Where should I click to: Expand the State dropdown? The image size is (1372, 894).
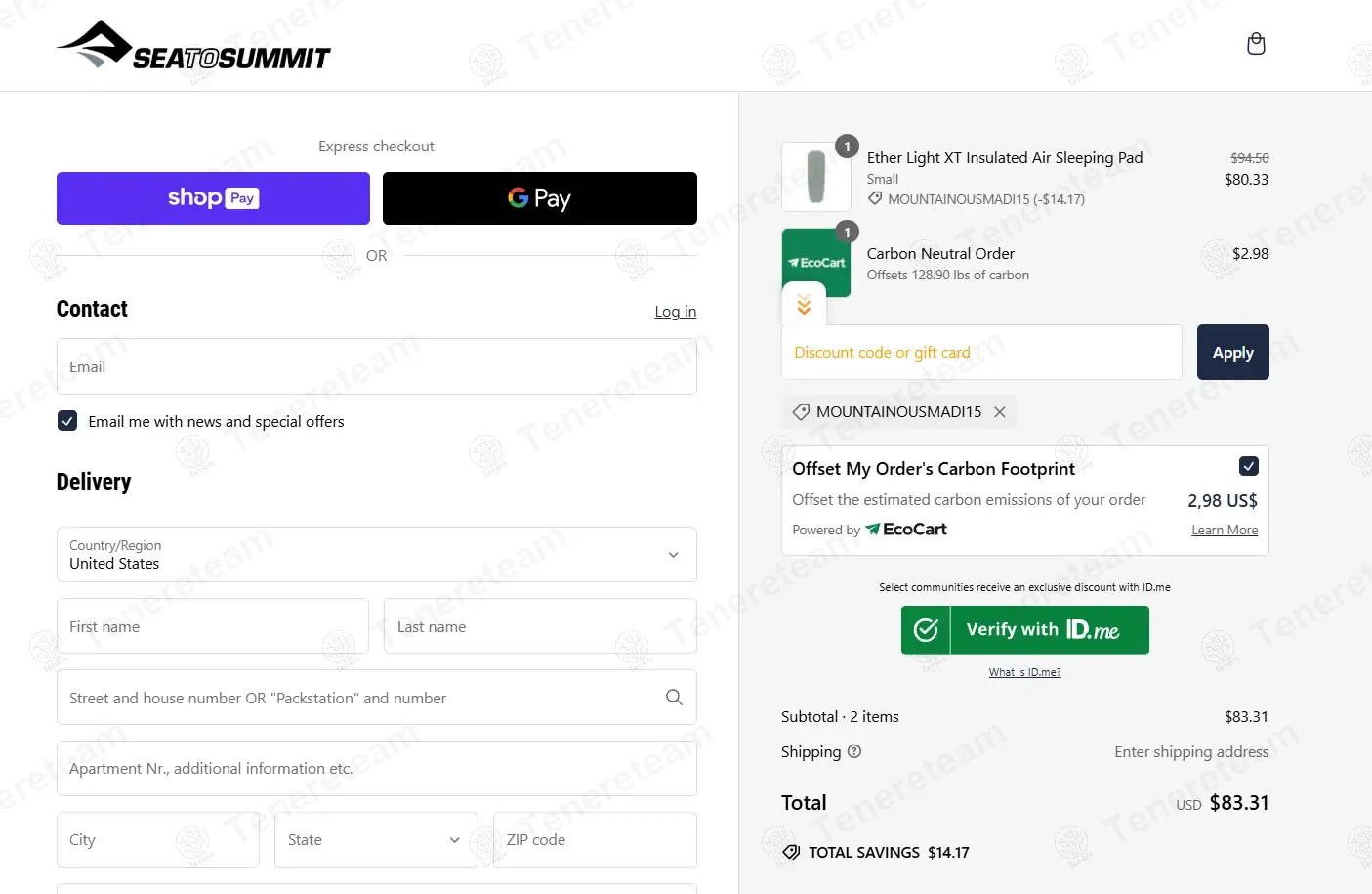(376, 840)
